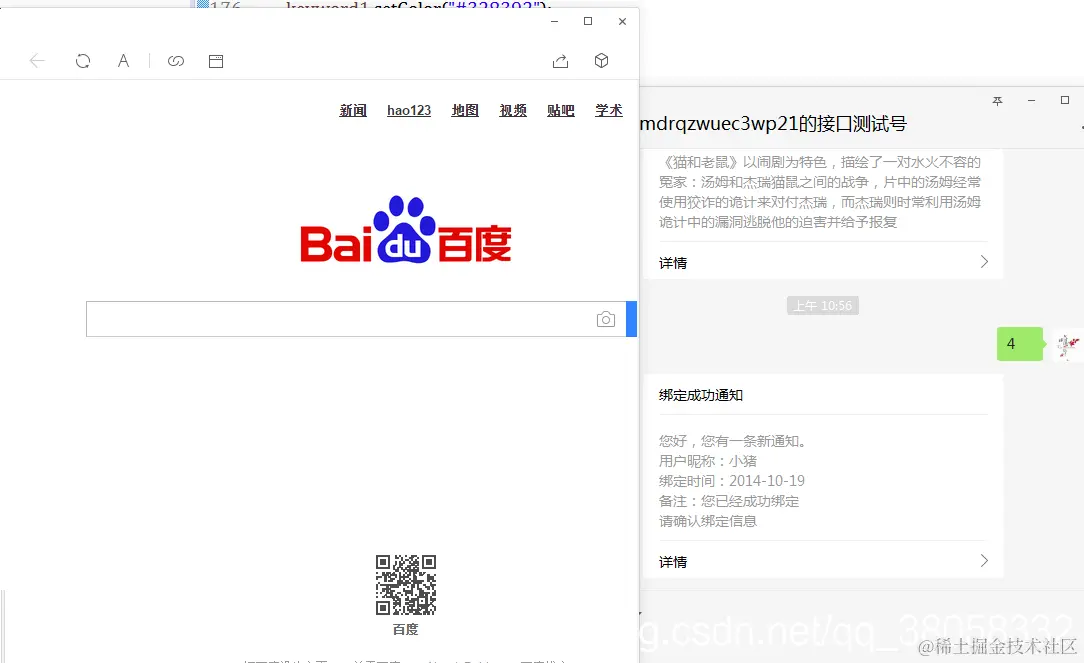Search by image using the camera icon
The height and width of the screenshot is (663, 1084).
click(x=606, y=319)
